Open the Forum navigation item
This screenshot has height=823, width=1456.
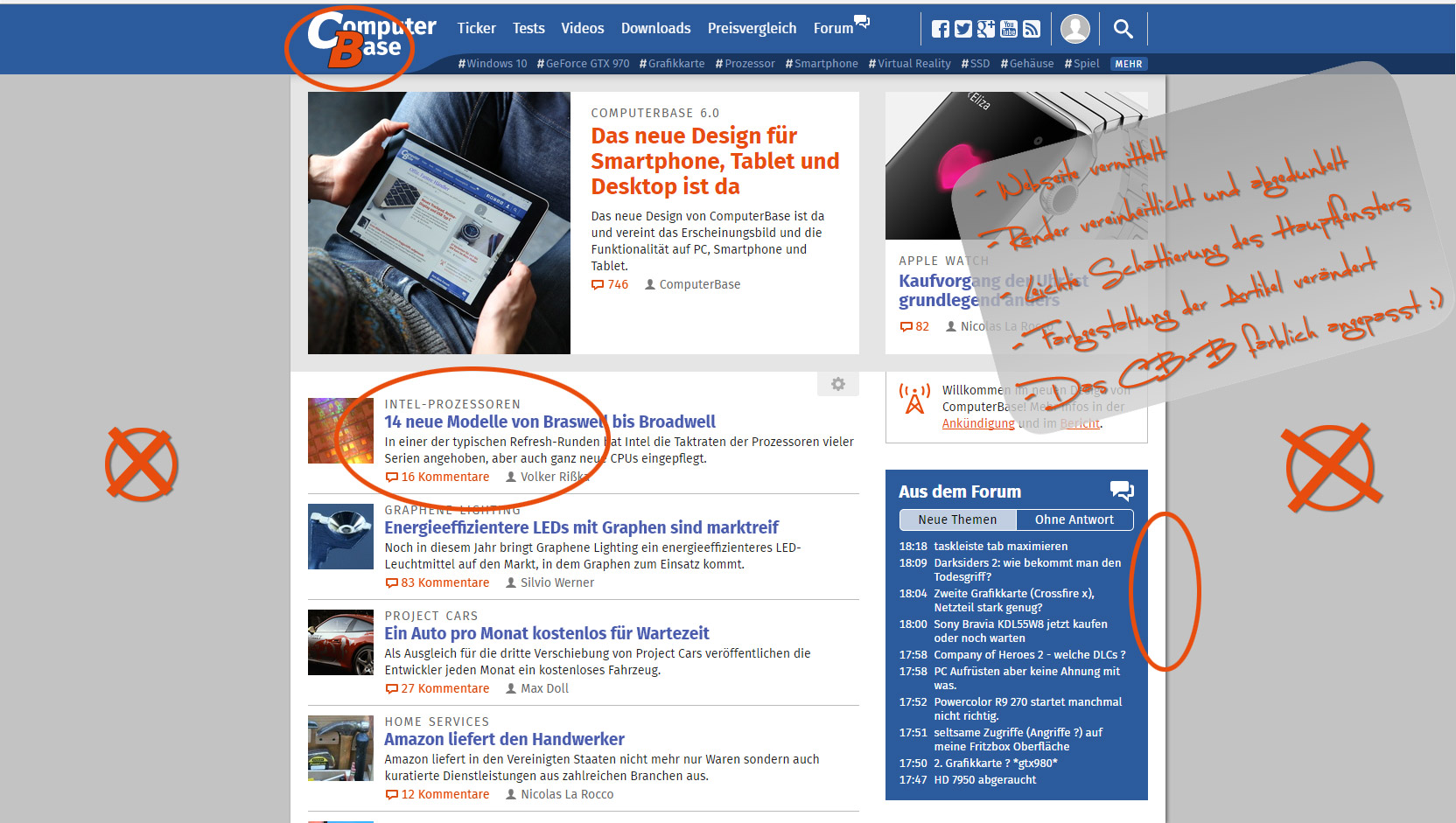point(833,28)
